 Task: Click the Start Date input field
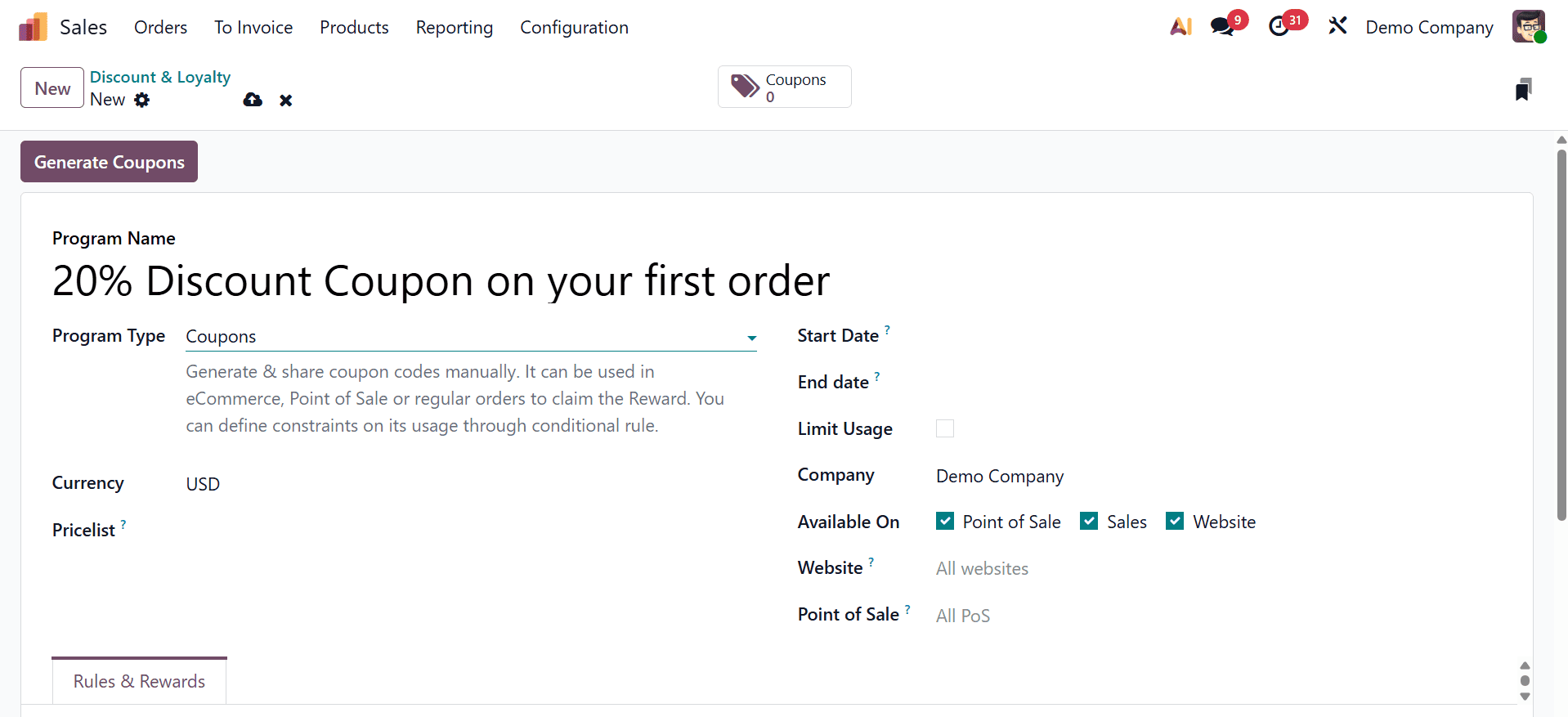click(x=1218, y=336)
